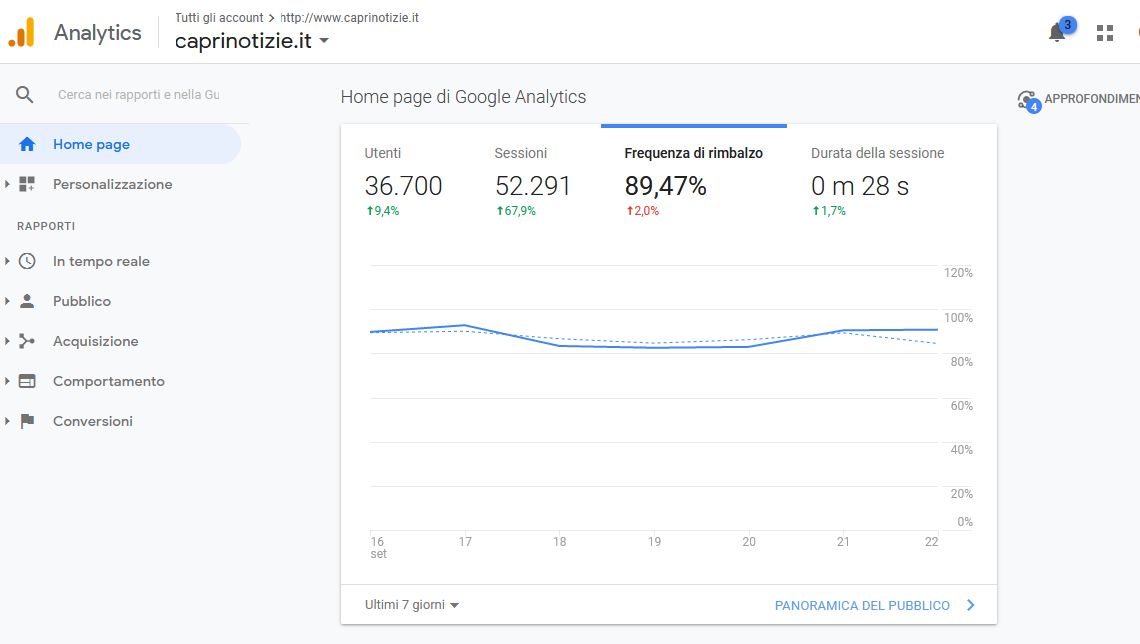1140x644 pixels.
Task: Select the Durata della sessione tab
Action: [x=878, y=184]
